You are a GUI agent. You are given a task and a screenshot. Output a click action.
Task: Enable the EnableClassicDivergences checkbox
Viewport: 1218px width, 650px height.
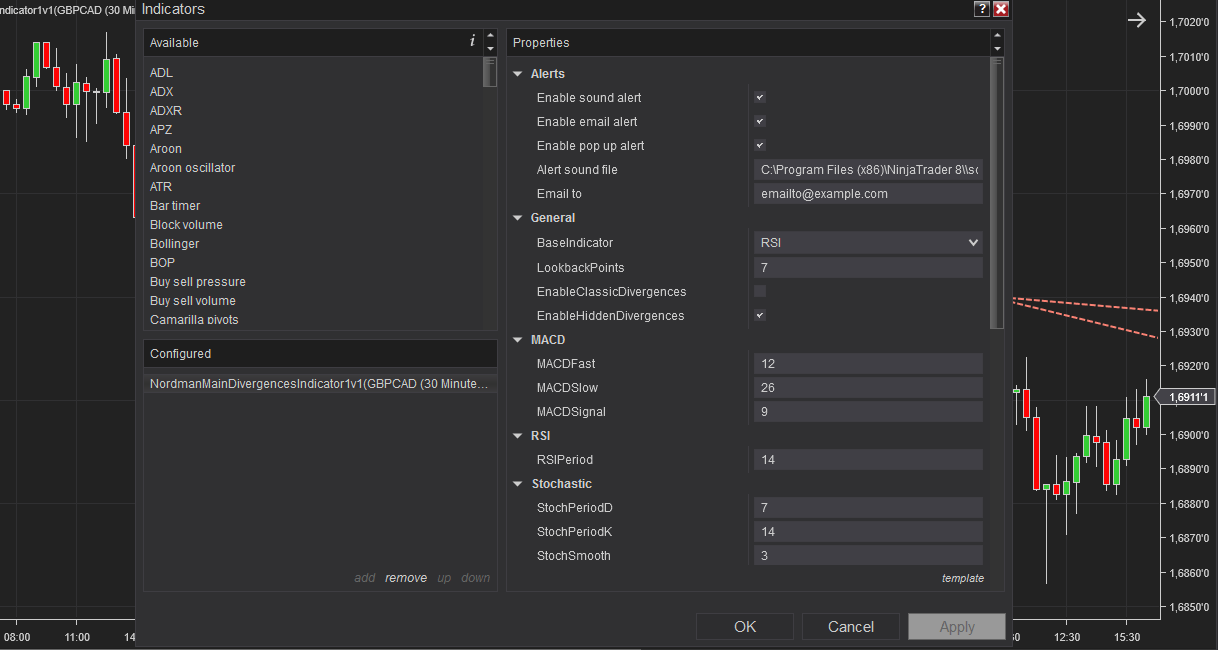tap(760, 291)
